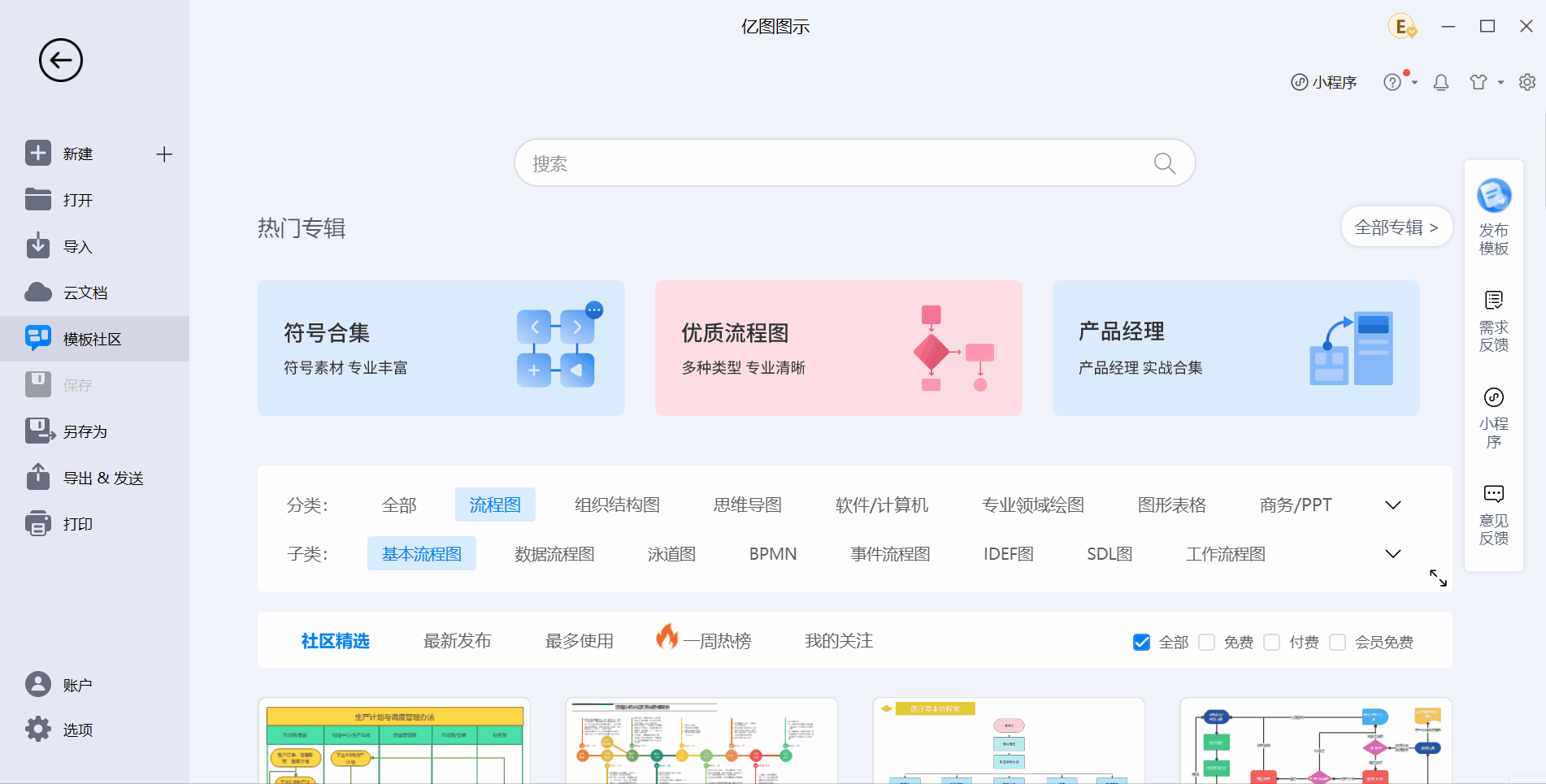The width and height of the screenshot is (1546, 784).
Task: Click the 小程序 icon in right panel
Action: coord(1494,397)
